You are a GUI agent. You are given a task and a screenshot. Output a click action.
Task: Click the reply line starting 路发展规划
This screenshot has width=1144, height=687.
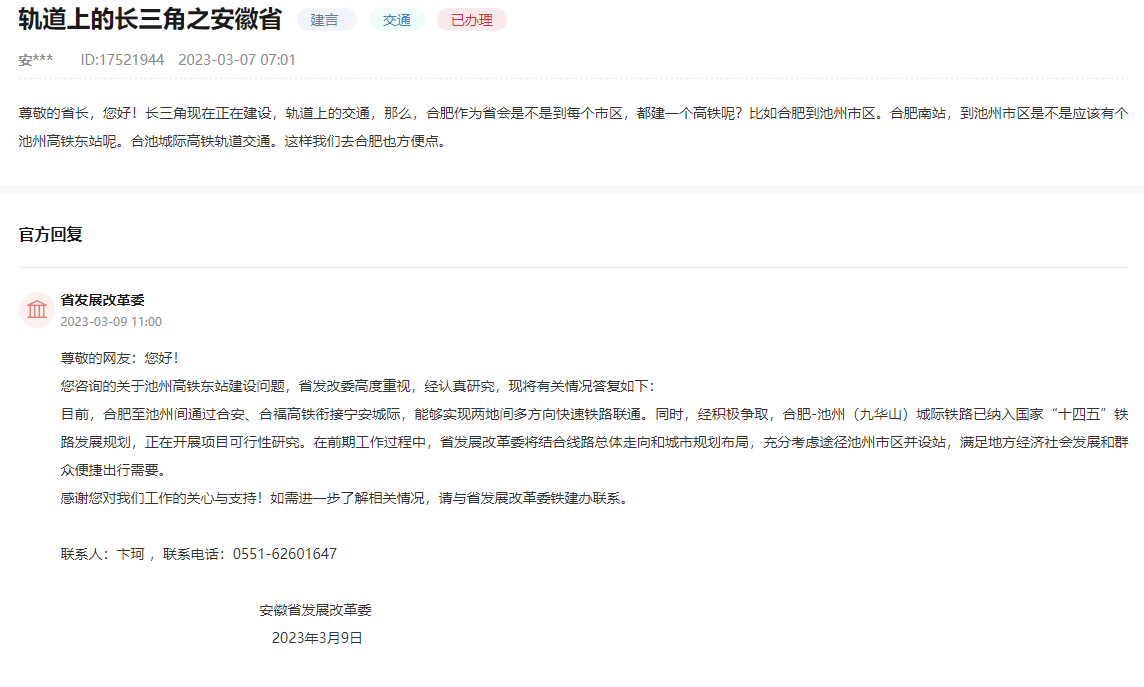click(x=595, y=442)
